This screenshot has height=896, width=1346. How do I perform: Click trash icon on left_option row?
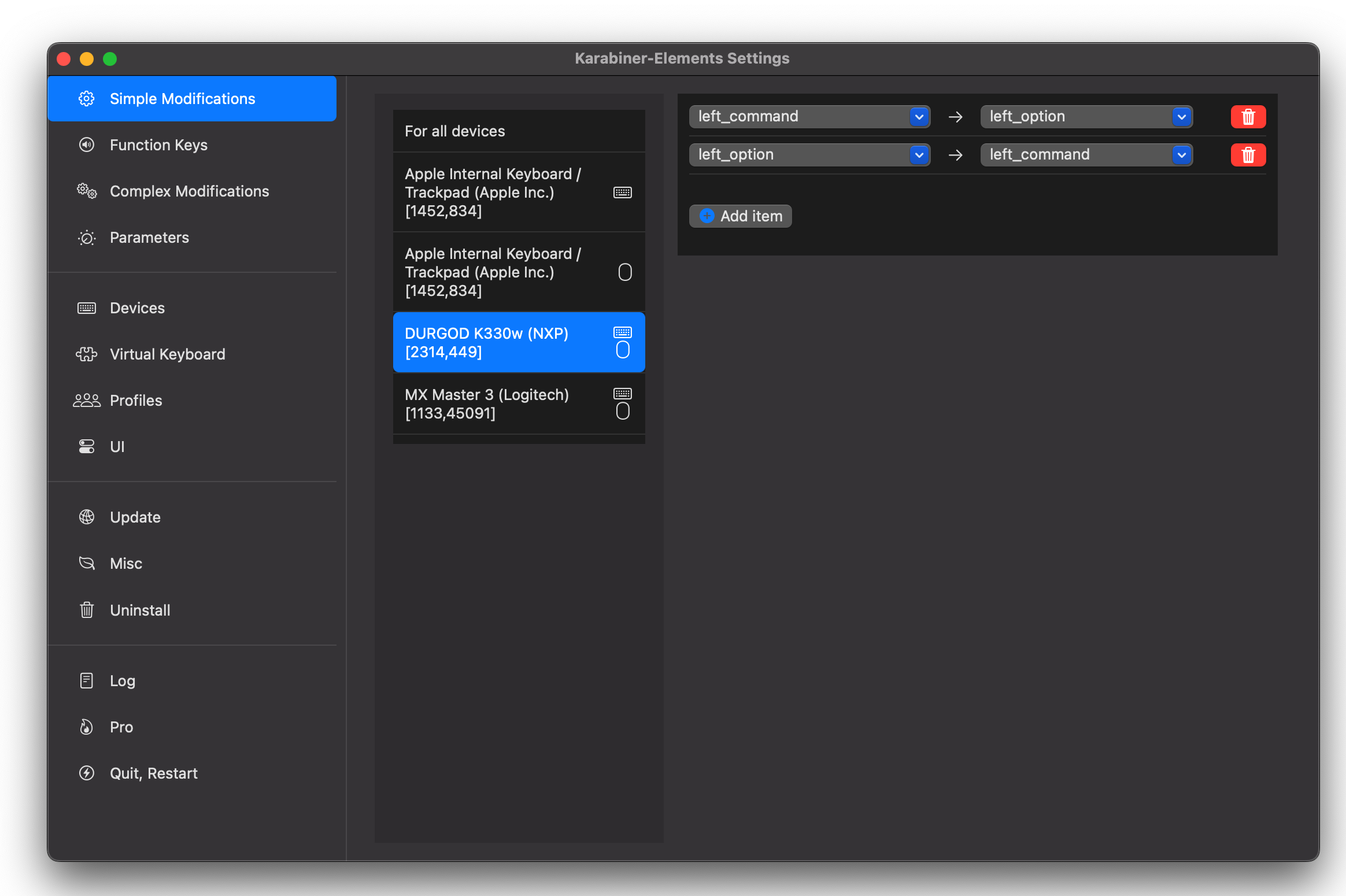1248,155
